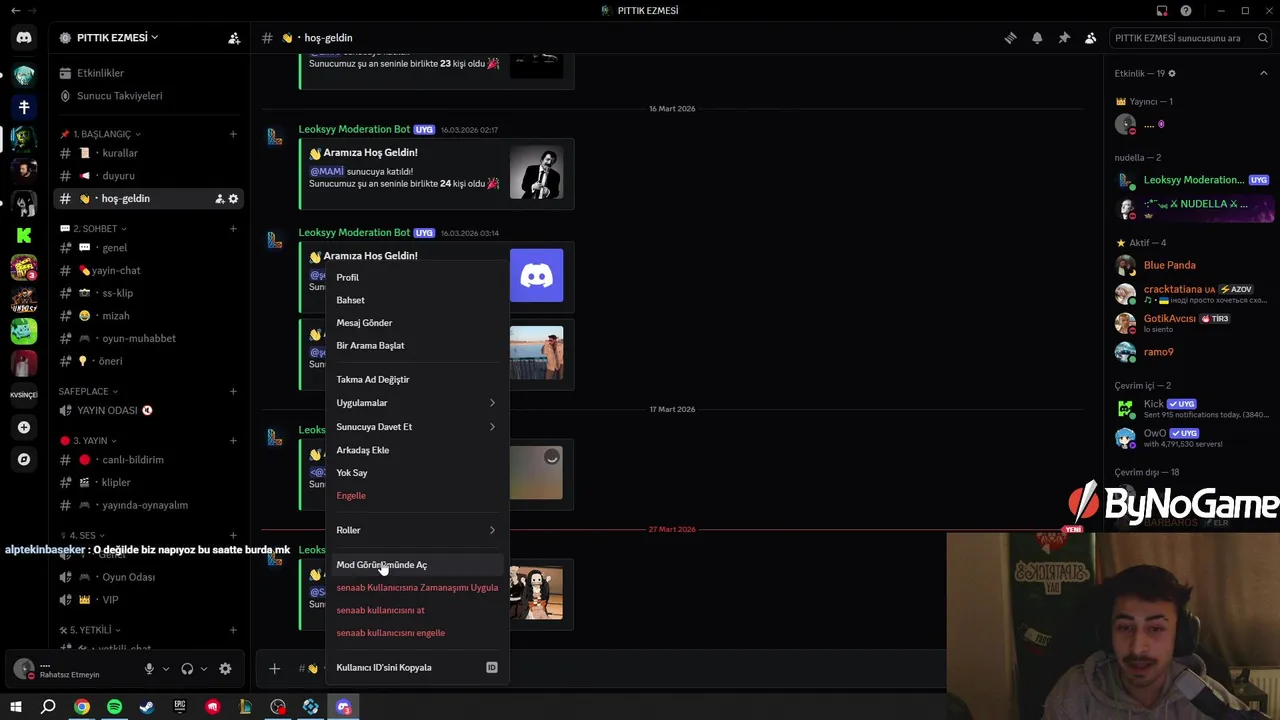The image size is (1280, 720).
Task: Open Steam from taskbar
Action: point(147,707)
